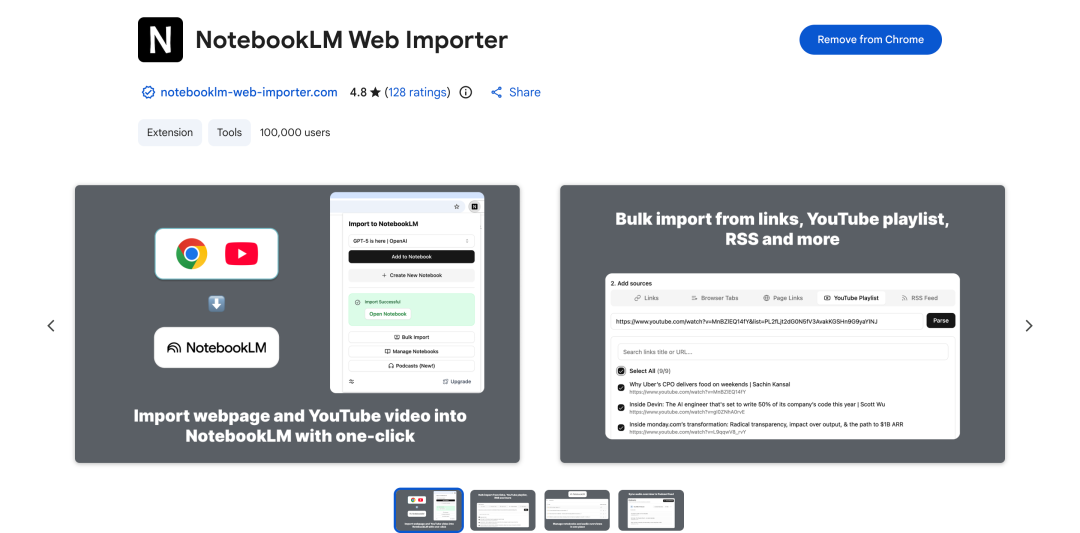The height and width of the screenshot is (533, 1080).
Task: Click Upgrade in the popup screenshot
Action: pyautogui.click(x=457, y=382)
